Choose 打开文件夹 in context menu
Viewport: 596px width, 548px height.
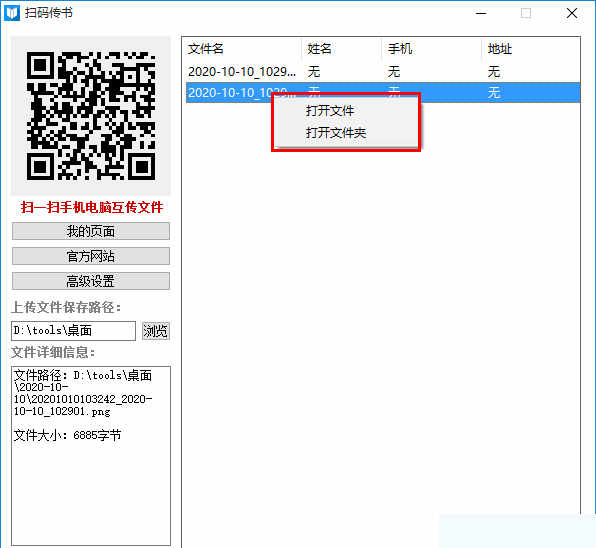tap(336, 133)
